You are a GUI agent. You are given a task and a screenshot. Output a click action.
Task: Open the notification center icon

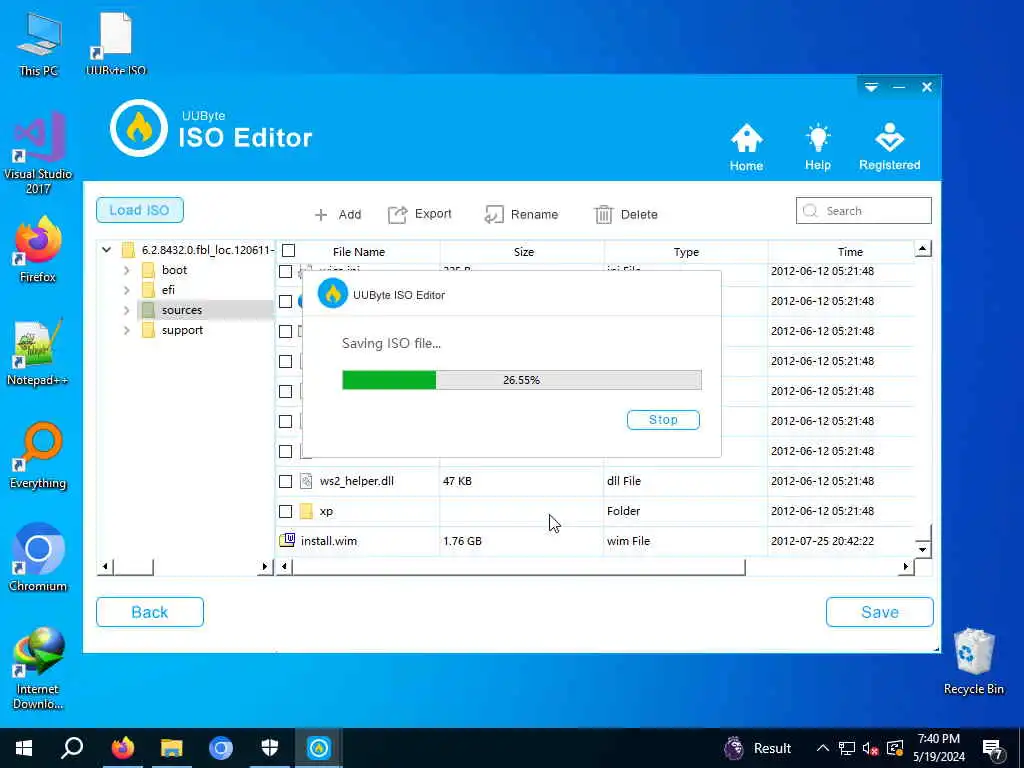coord(993,748)
